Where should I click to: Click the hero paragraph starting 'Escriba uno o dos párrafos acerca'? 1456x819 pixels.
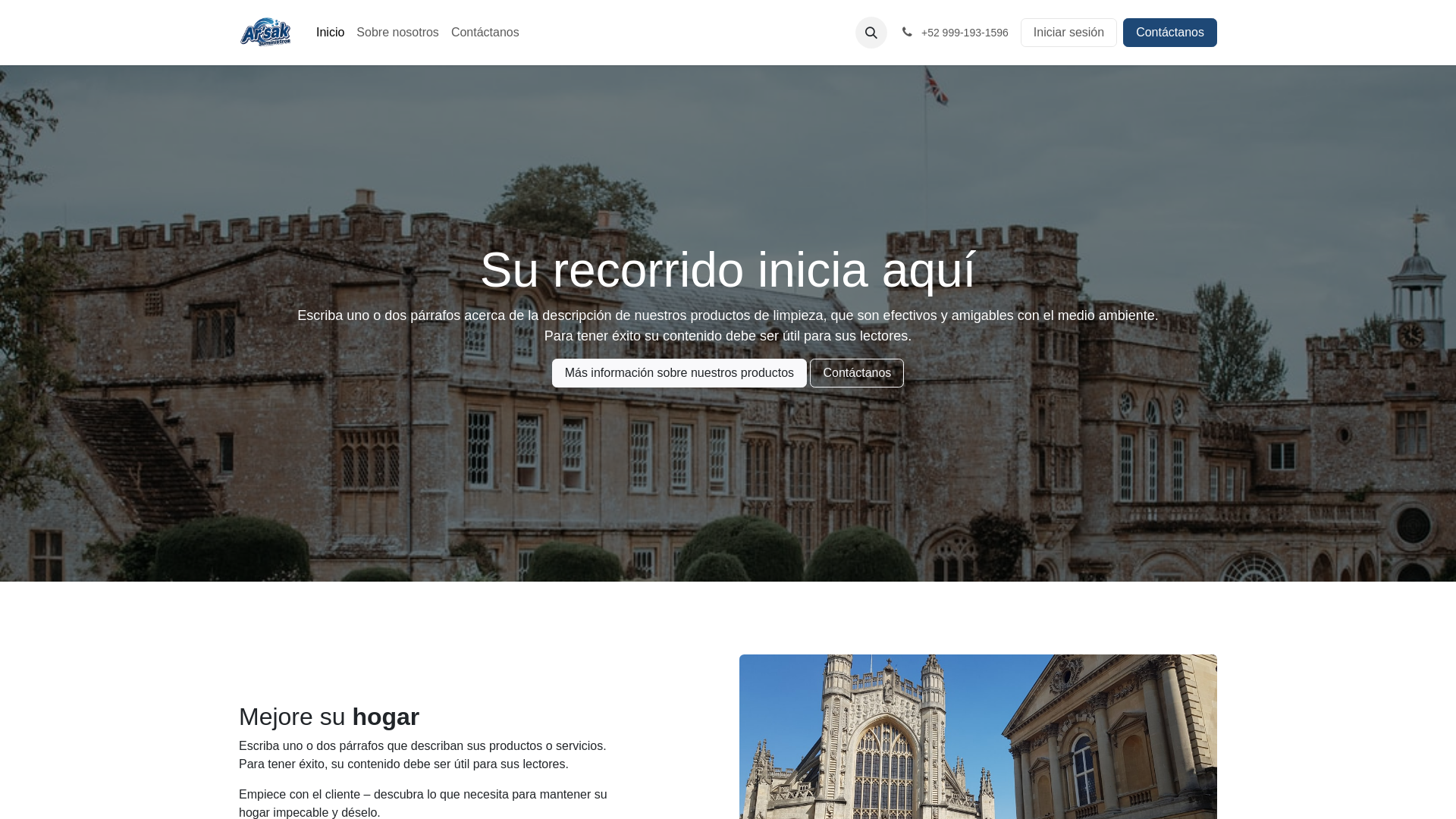pyautogui.click(x=728, y=325)
